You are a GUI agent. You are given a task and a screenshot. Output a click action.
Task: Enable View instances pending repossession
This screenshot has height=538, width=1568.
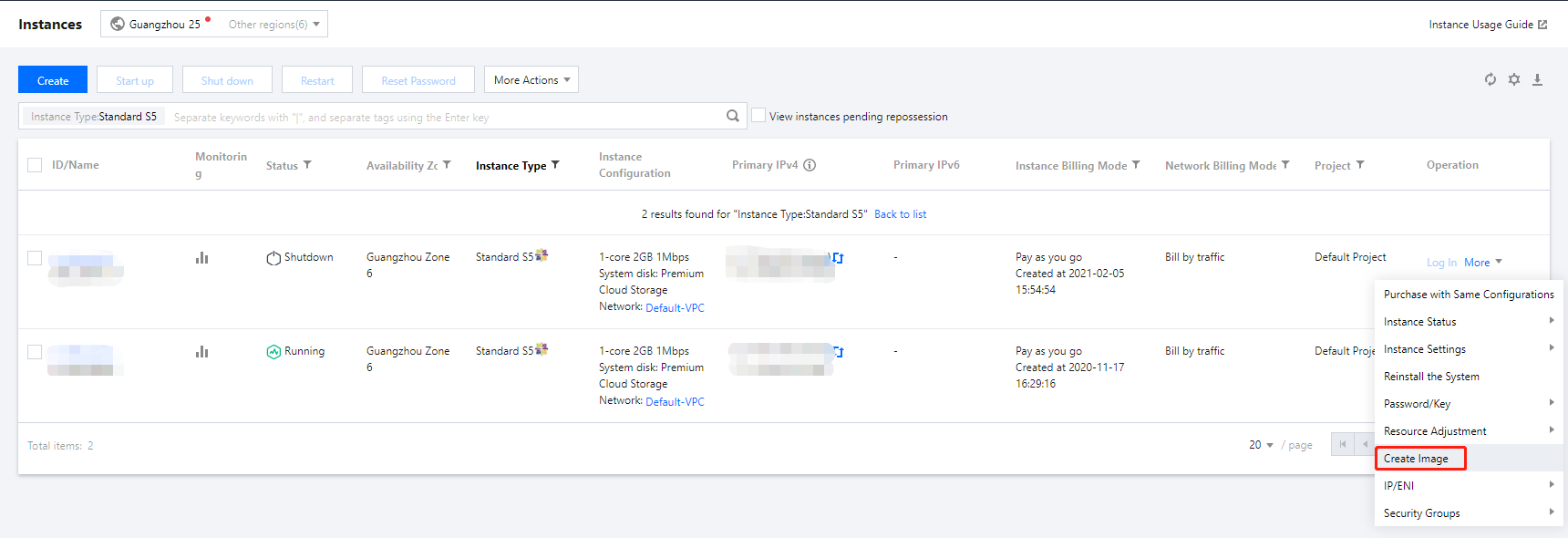(758, 116)
